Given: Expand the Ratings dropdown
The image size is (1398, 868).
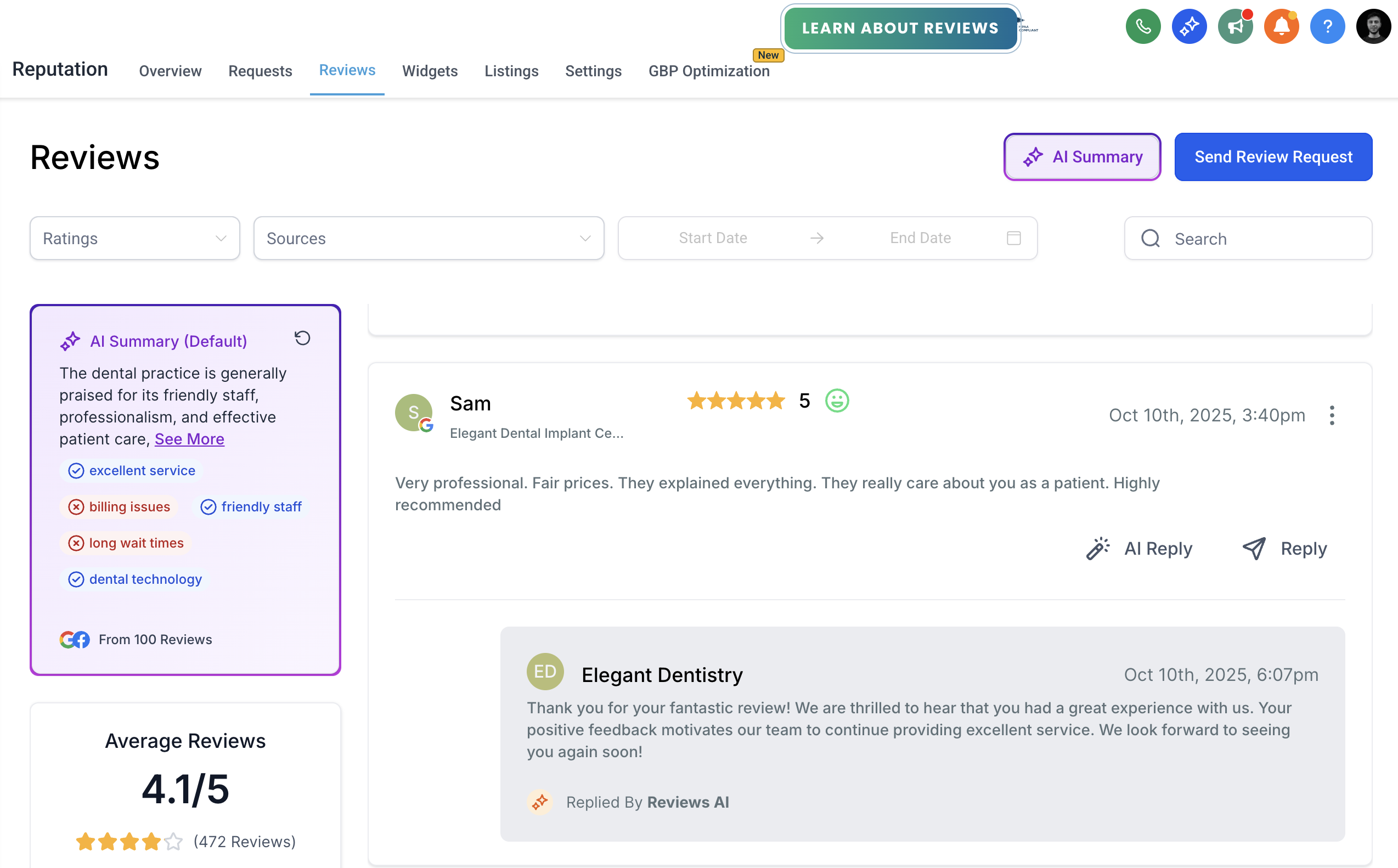Looking at the screenshot, I should (x=135, y=238).
